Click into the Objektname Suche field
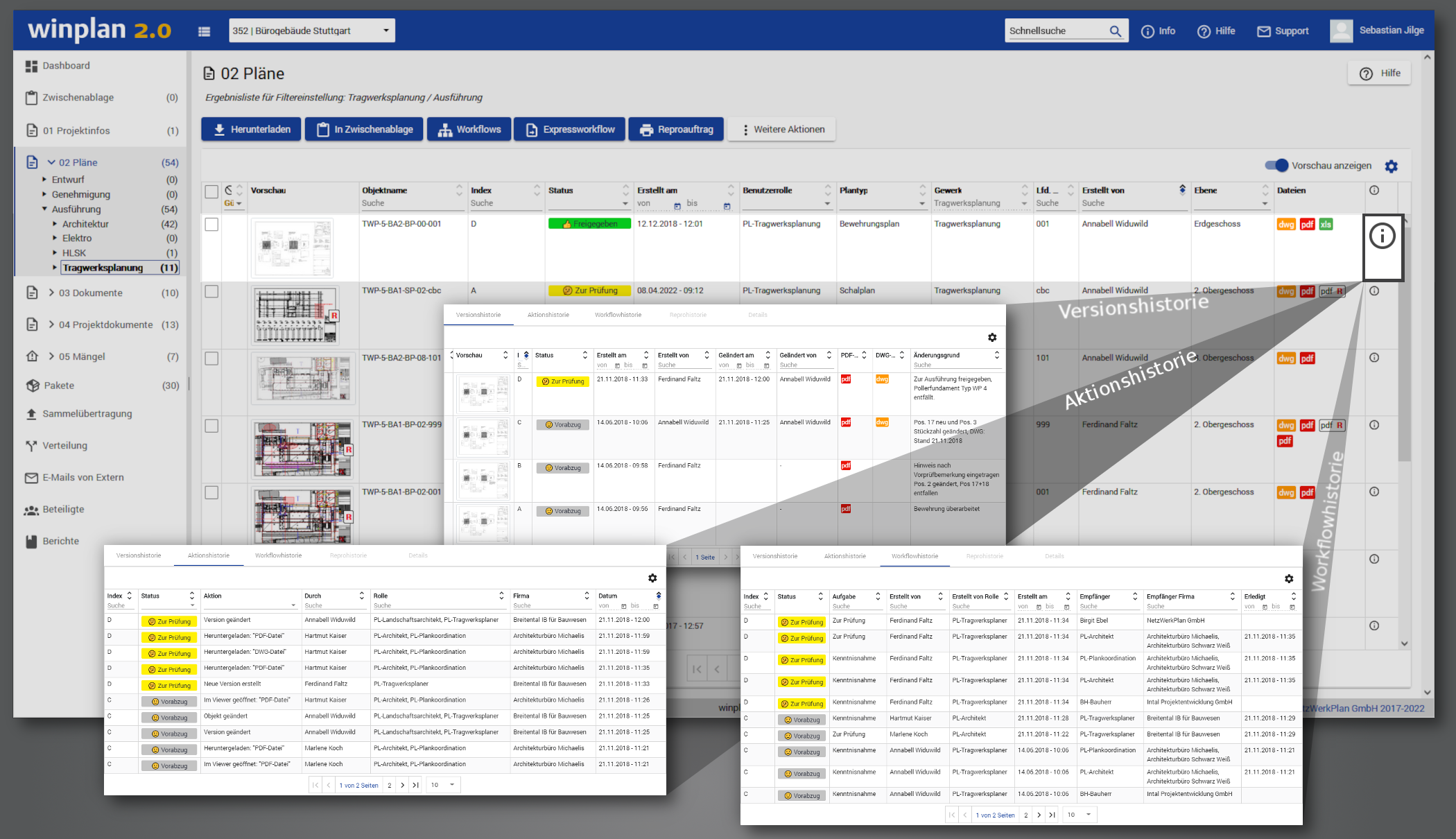 tap(412, 203)
